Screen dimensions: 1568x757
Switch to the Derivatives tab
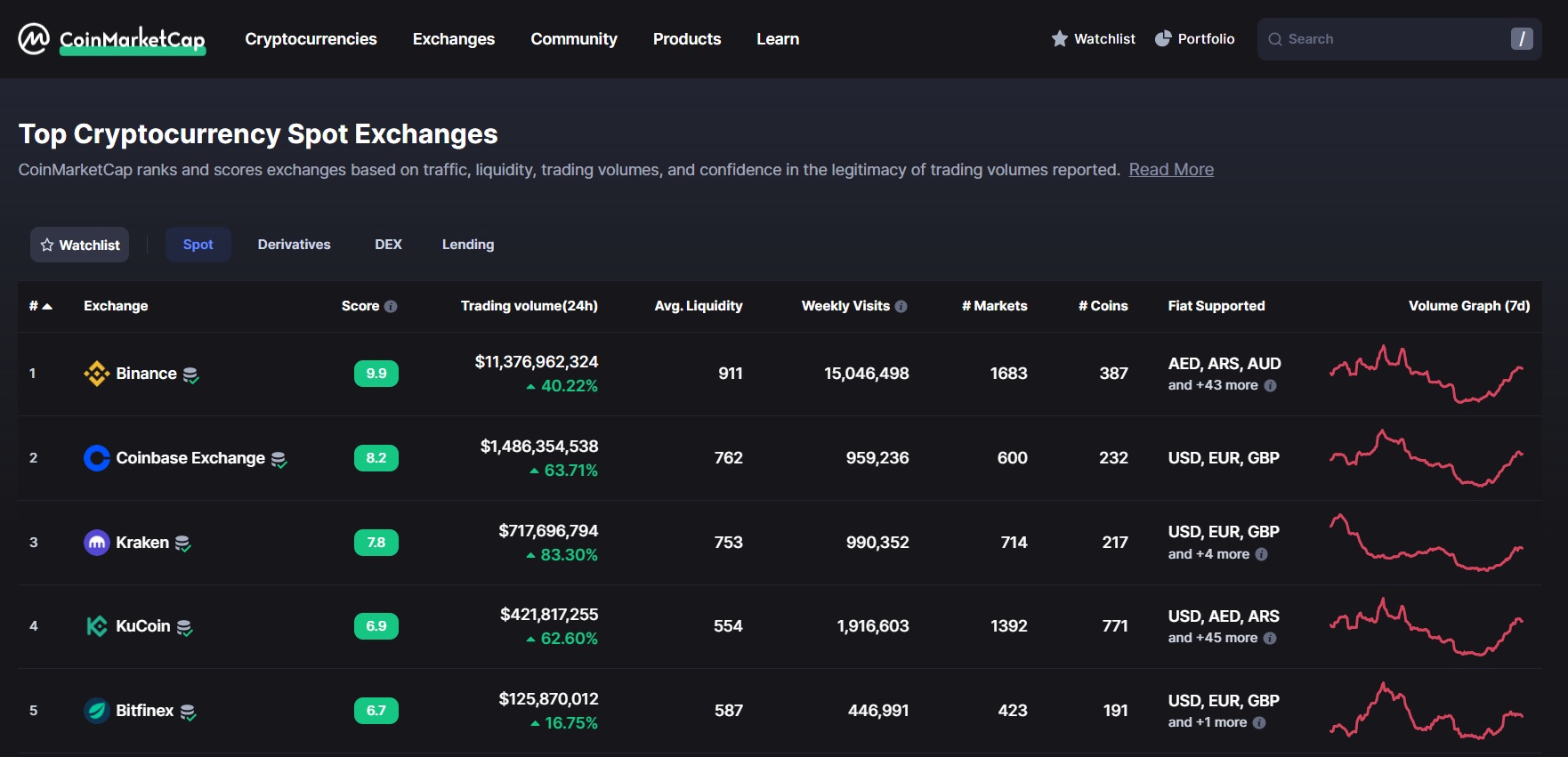[x=294, y=245]
